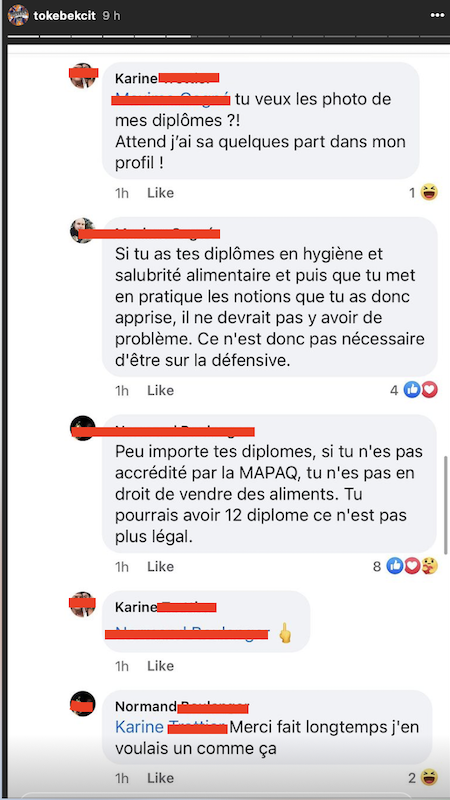Click the heart reaction on the hygiène comment

pos(429,390)
